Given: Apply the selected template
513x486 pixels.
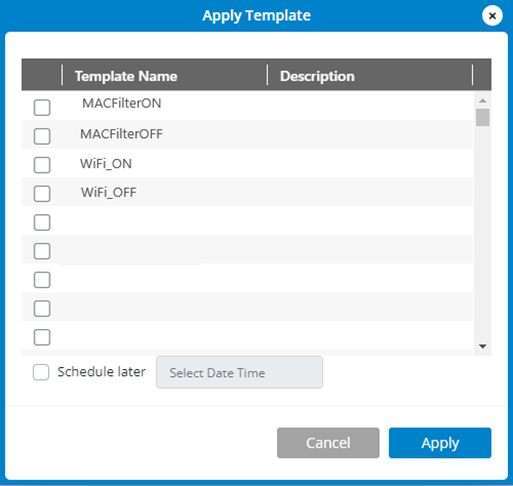Looking at the screenshot, I should 440,443.
